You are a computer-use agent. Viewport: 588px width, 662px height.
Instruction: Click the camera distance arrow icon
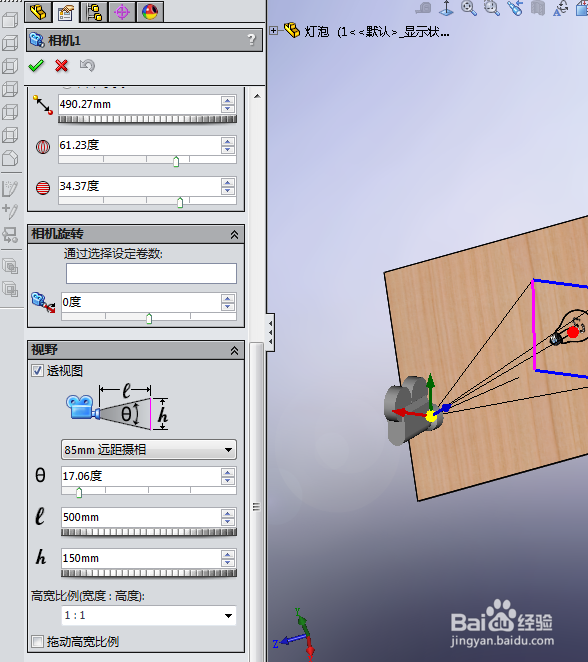tap(43, 105)
